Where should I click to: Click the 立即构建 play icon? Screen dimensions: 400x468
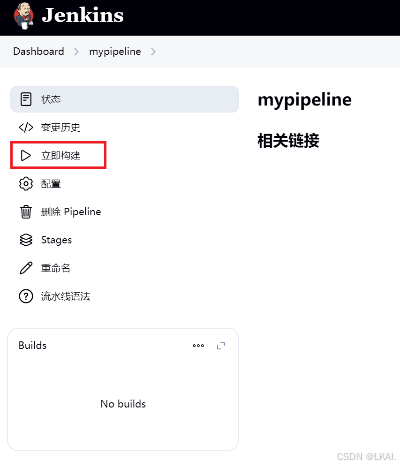pos(26,155)
